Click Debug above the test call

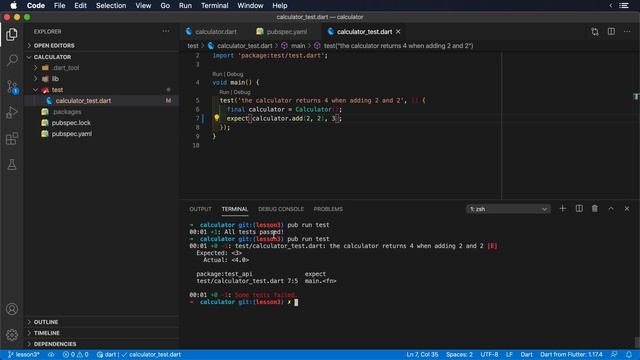coord(242,92)
